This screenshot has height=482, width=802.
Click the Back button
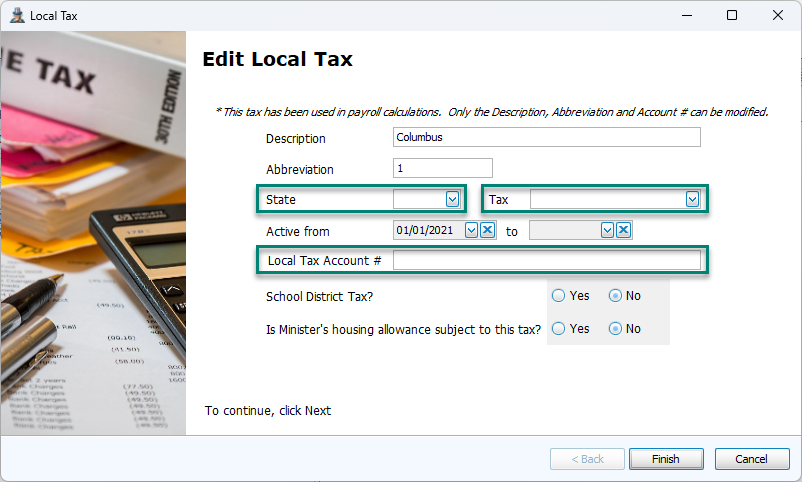pos(587,459)
